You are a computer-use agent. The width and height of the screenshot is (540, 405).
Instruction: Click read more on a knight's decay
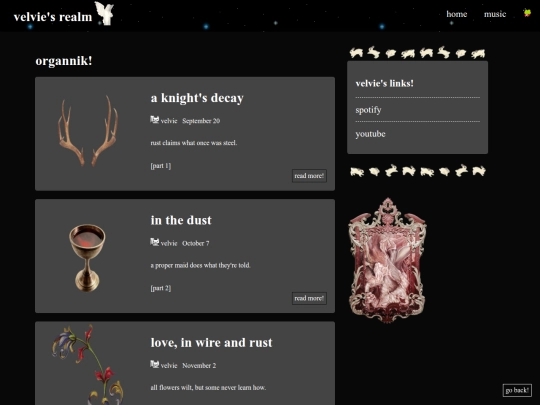click(309, 176)
